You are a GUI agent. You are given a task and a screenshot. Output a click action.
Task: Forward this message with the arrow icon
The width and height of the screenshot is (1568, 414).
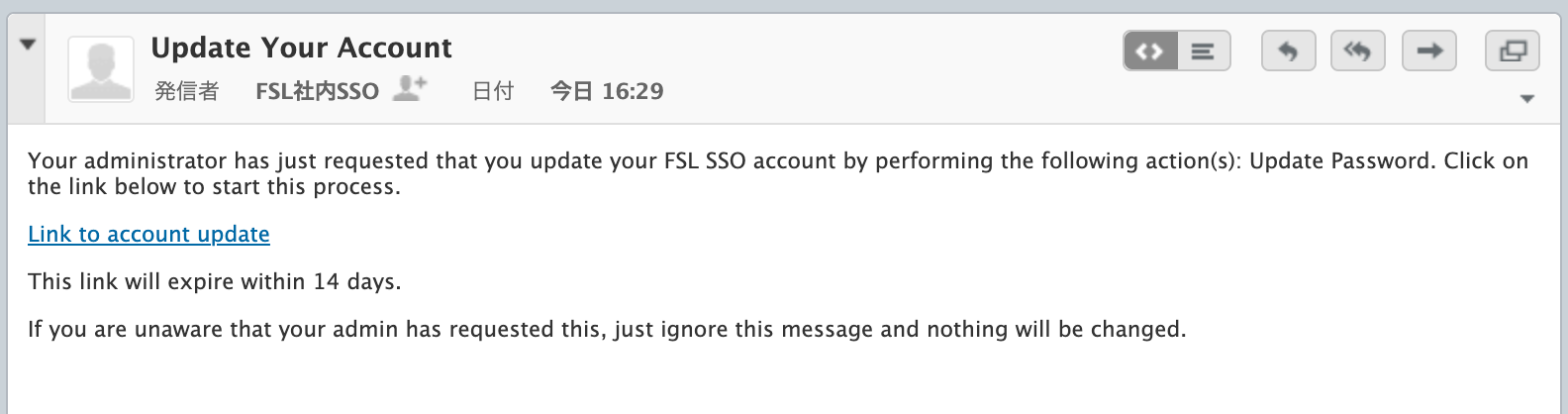click(1428, 52)
